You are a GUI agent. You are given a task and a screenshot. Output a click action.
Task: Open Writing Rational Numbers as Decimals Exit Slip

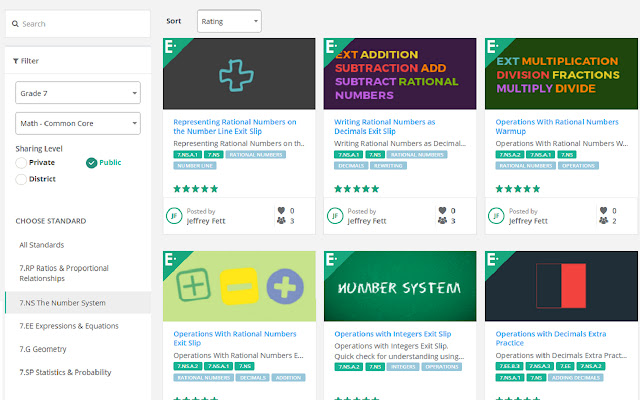pyautogui.click(x=384, y=127)
